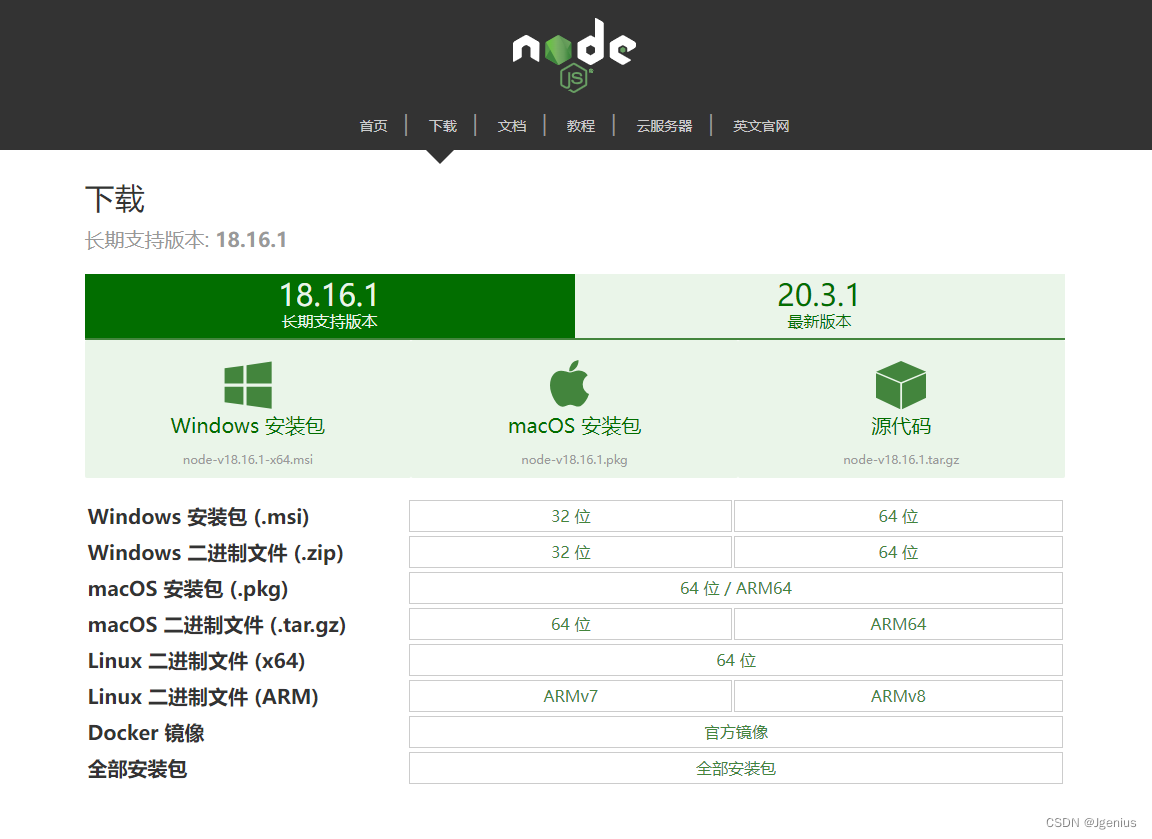Select the 18.16.1 长期支持版本 tab
1152x839 pixels.
pos(330,306)
